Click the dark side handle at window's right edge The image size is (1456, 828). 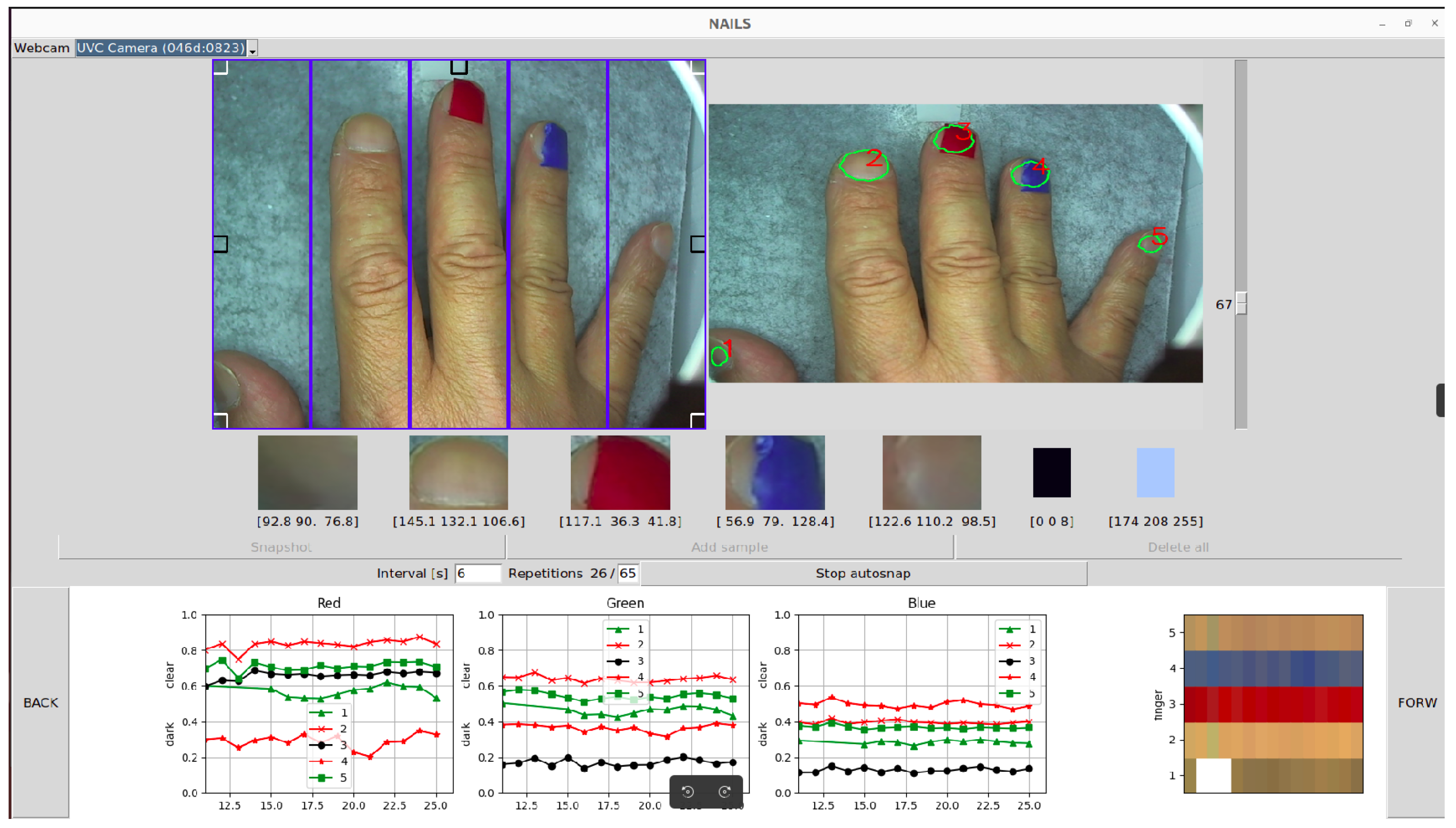click(1440, 400)
